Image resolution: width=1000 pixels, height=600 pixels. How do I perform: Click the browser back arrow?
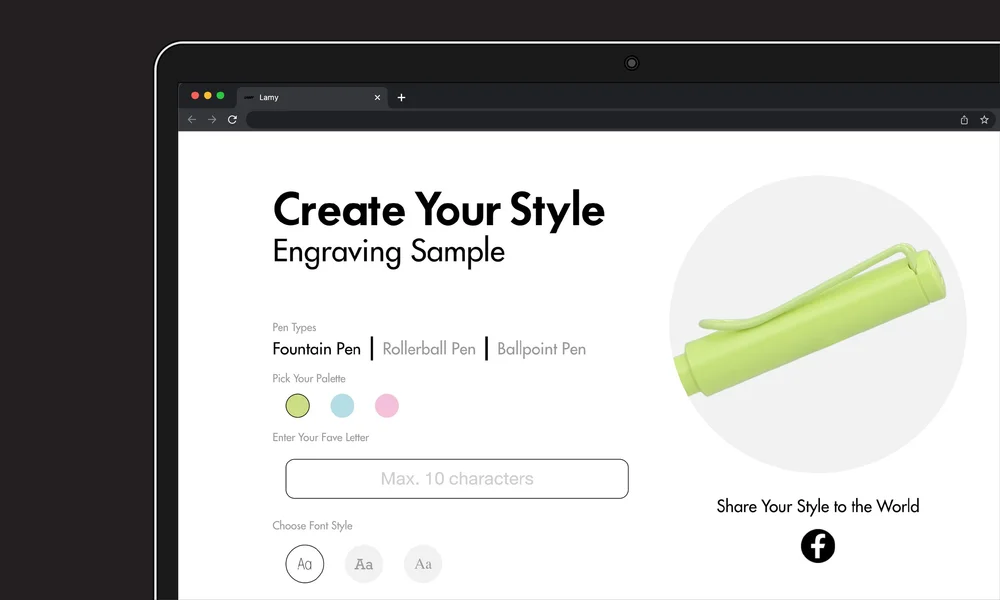coord(192,119)
